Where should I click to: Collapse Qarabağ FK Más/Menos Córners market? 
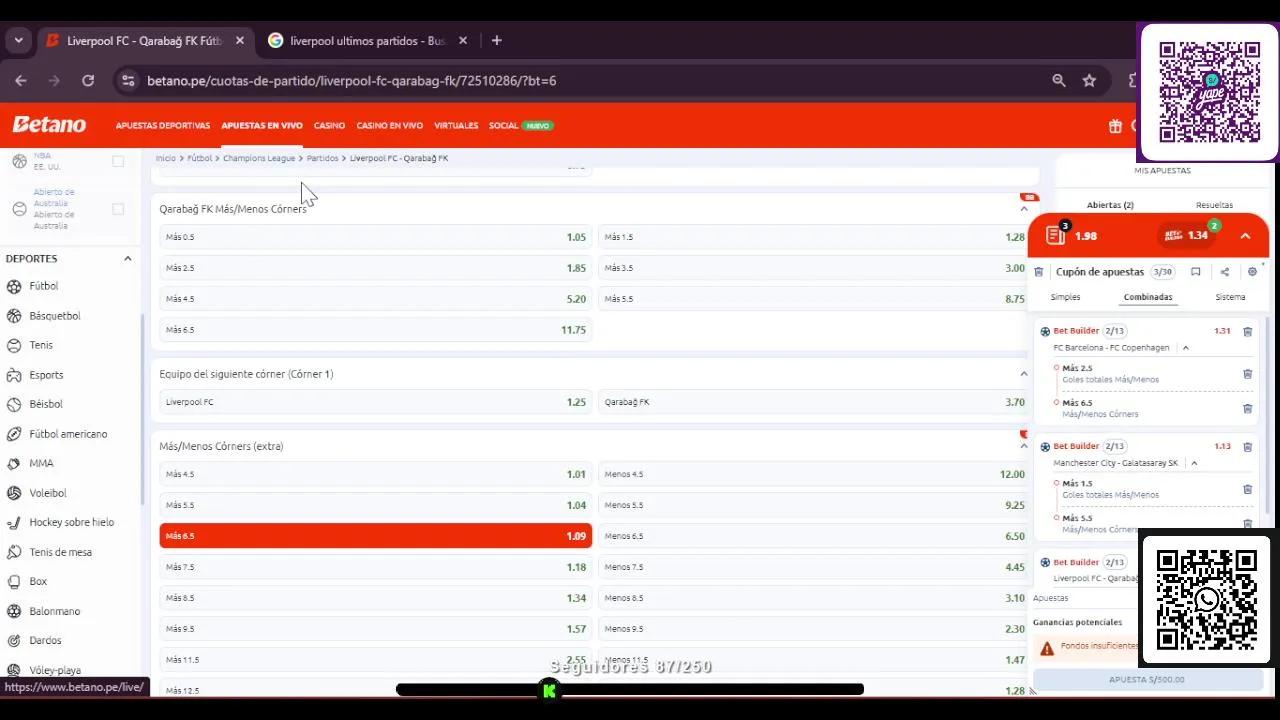[1023, 209]
